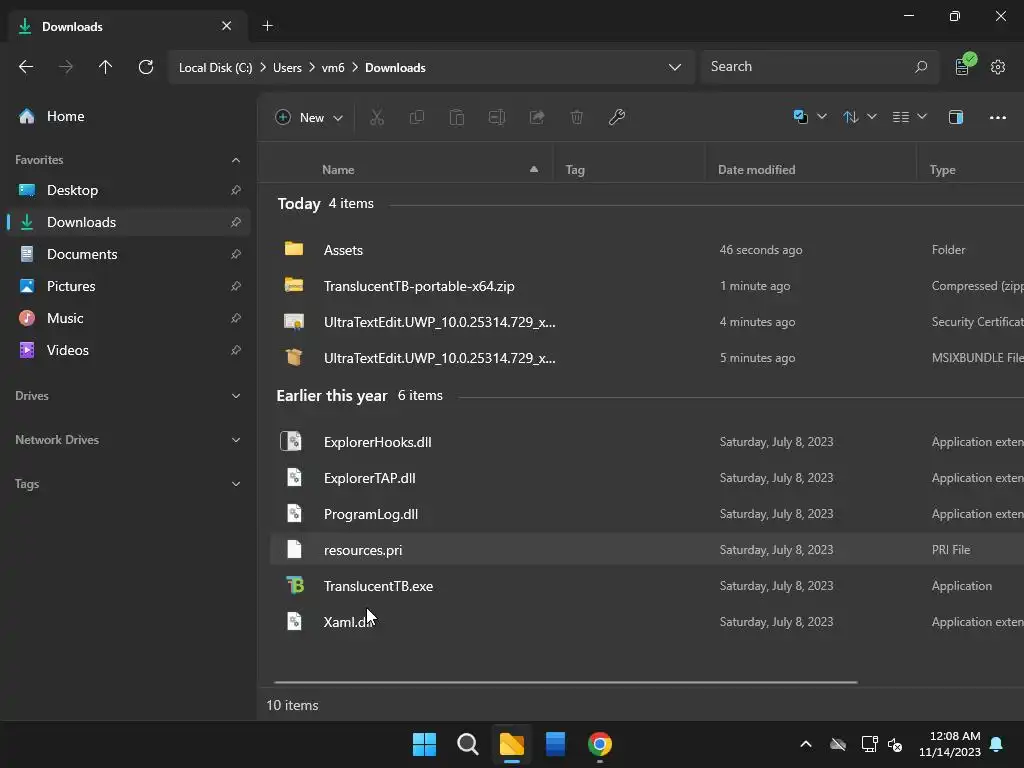
Task: Expand the Tags section
Action: (x=236, y=484)
